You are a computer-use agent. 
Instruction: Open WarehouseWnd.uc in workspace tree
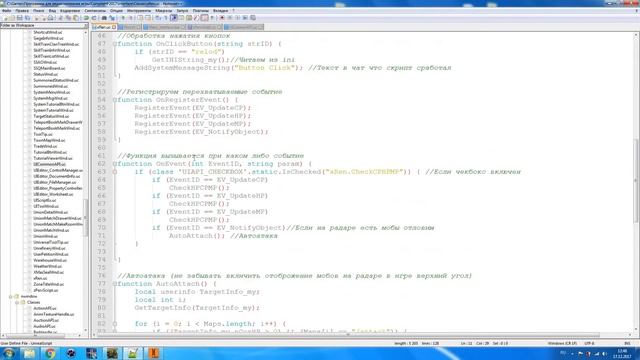point(50,260)
